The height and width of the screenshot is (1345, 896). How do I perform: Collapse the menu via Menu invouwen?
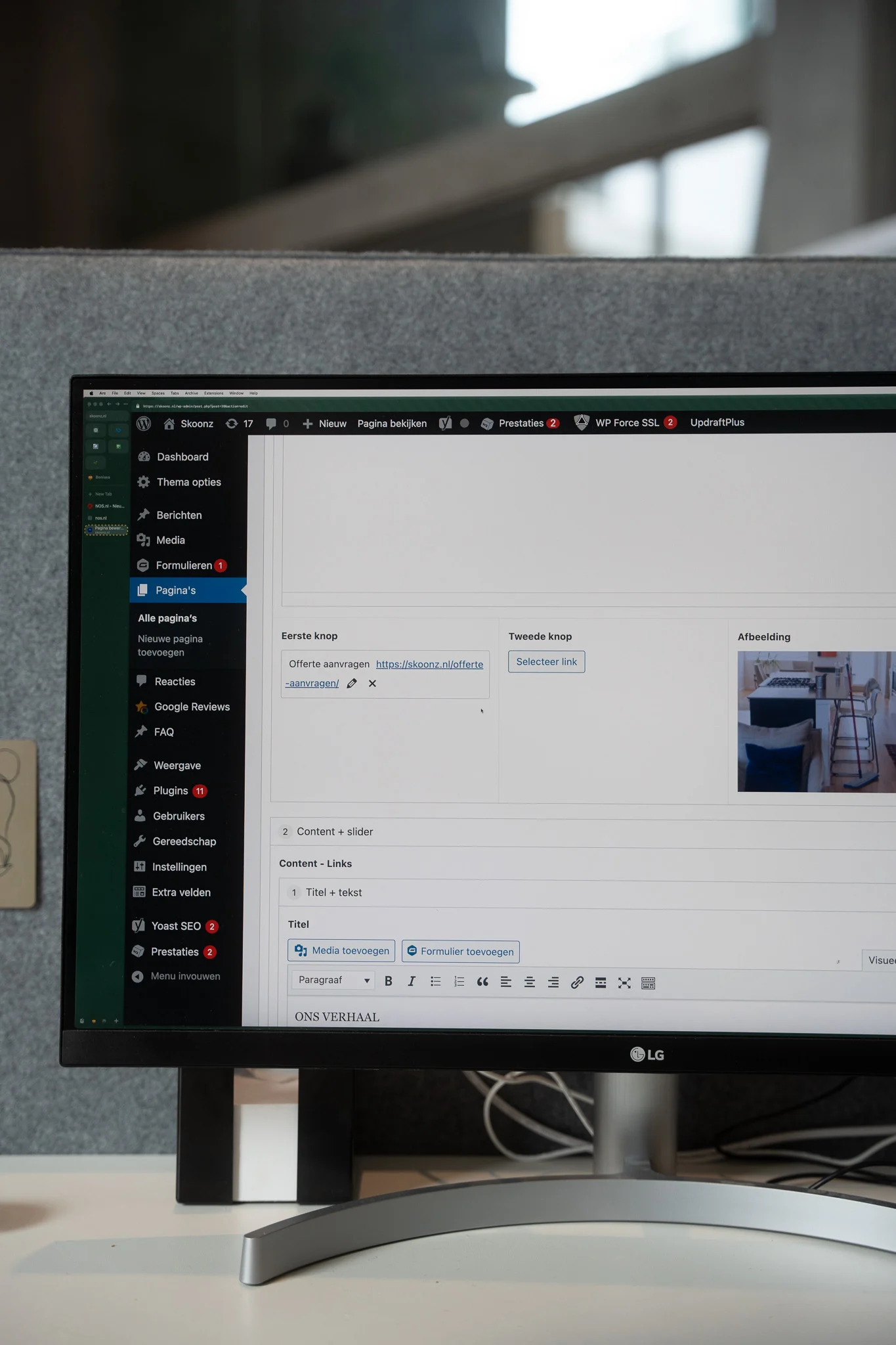(x=176, y=977)
